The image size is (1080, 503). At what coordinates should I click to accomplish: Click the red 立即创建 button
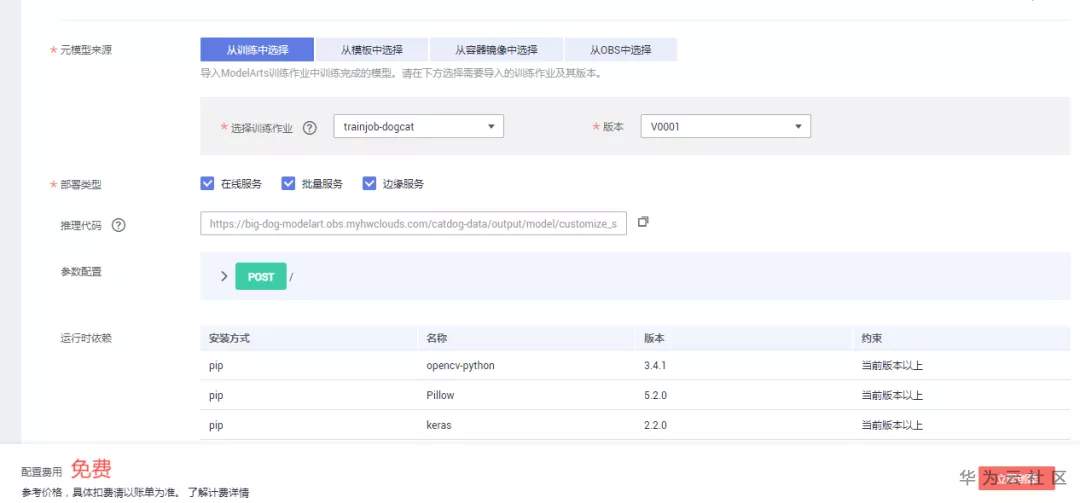[1016, 478]
